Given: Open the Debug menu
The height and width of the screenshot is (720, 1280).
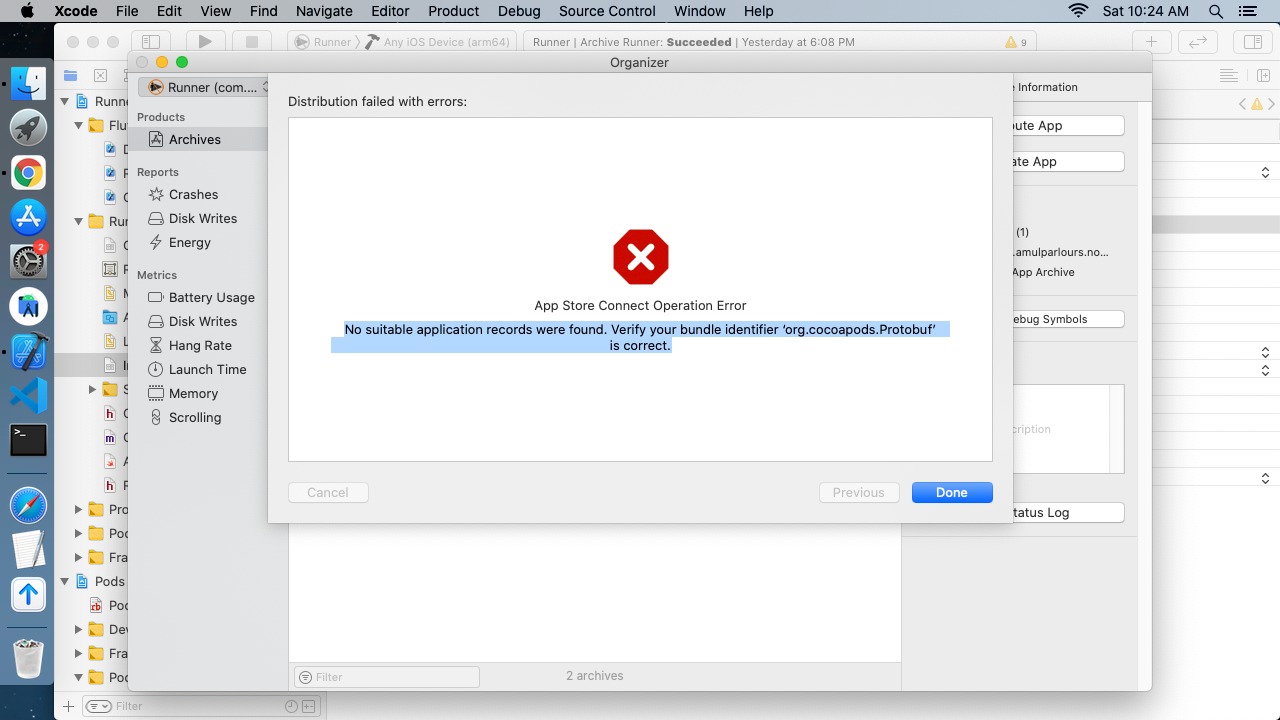Looking at the screenshot, I should pos(519,11).
